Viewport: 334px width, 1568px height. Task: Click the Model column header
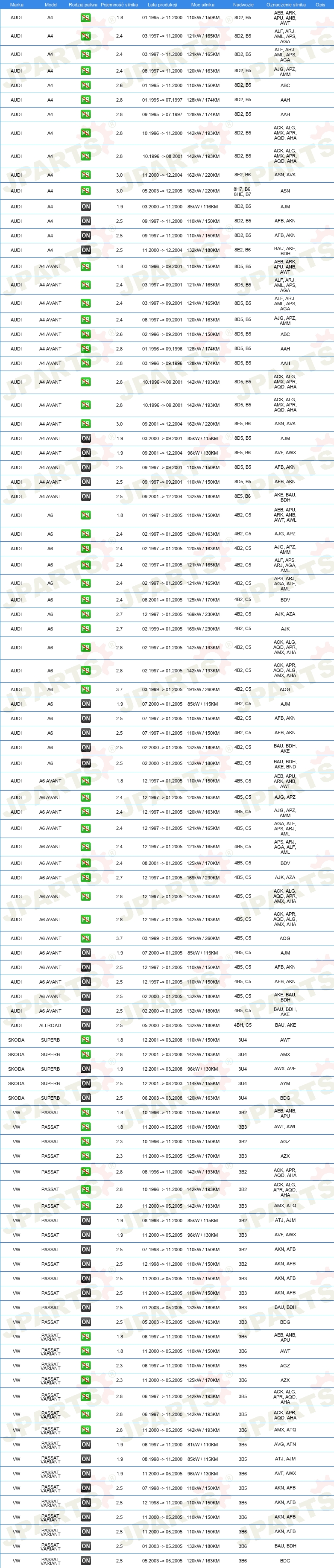point(50,4)
